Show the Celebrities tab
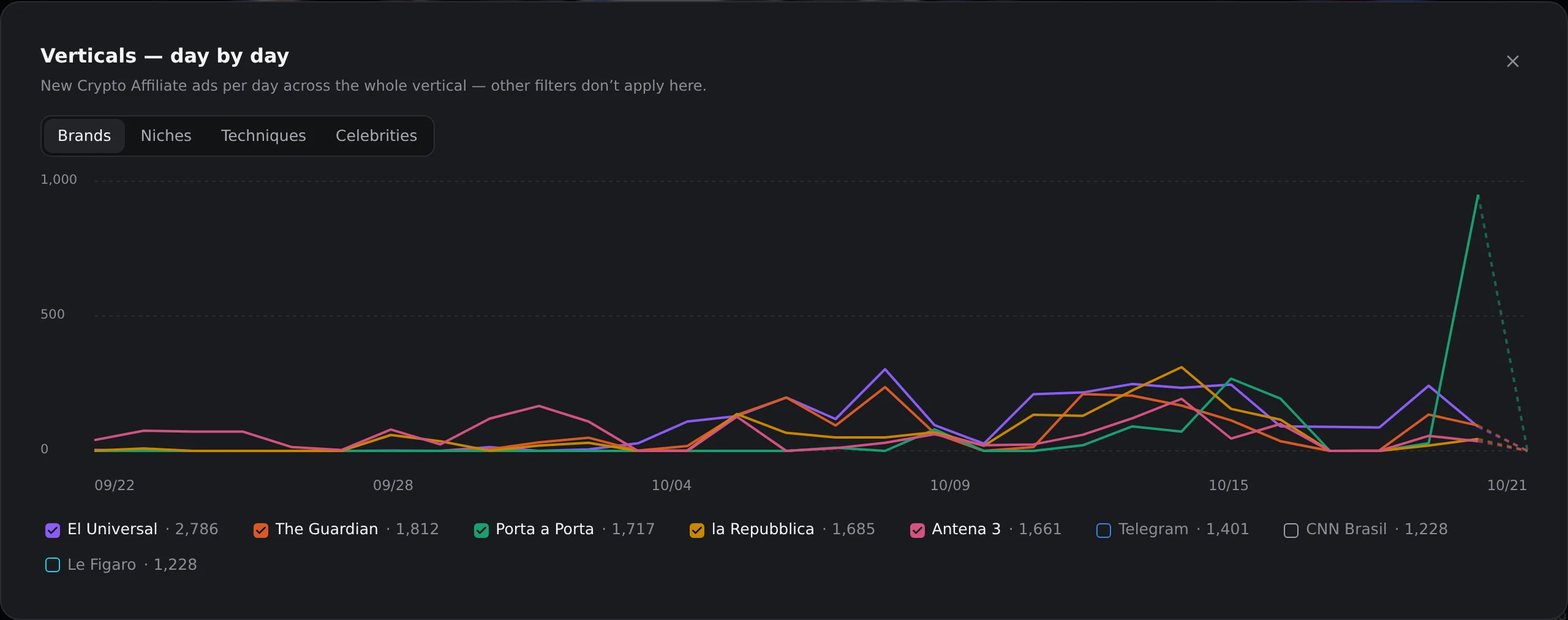This screenshot has height=620, width=1568. point(376,135)
